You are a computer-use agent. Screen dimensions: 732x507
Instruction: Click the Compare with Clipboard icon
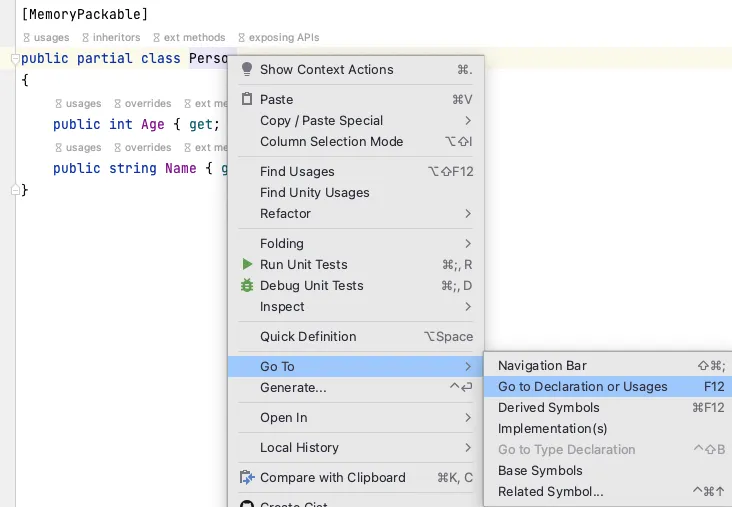(247, 478)
